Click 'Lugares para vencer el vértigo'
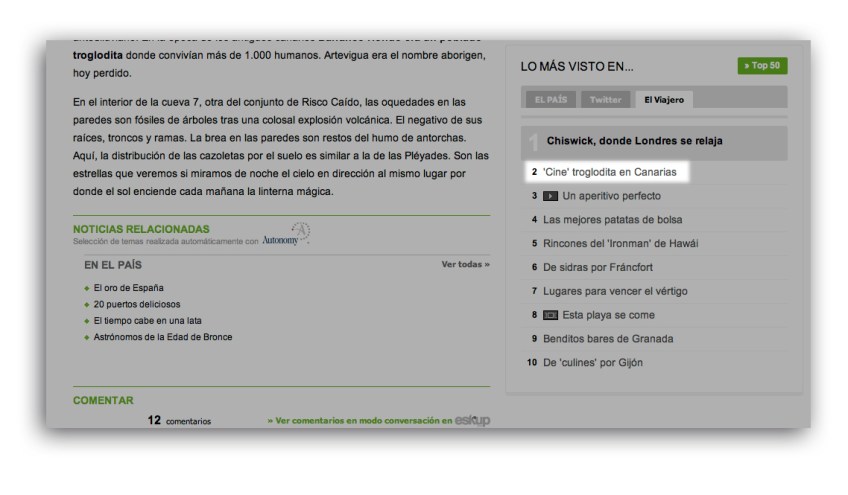The image size is (848, 495). click(x=615, y=291)
